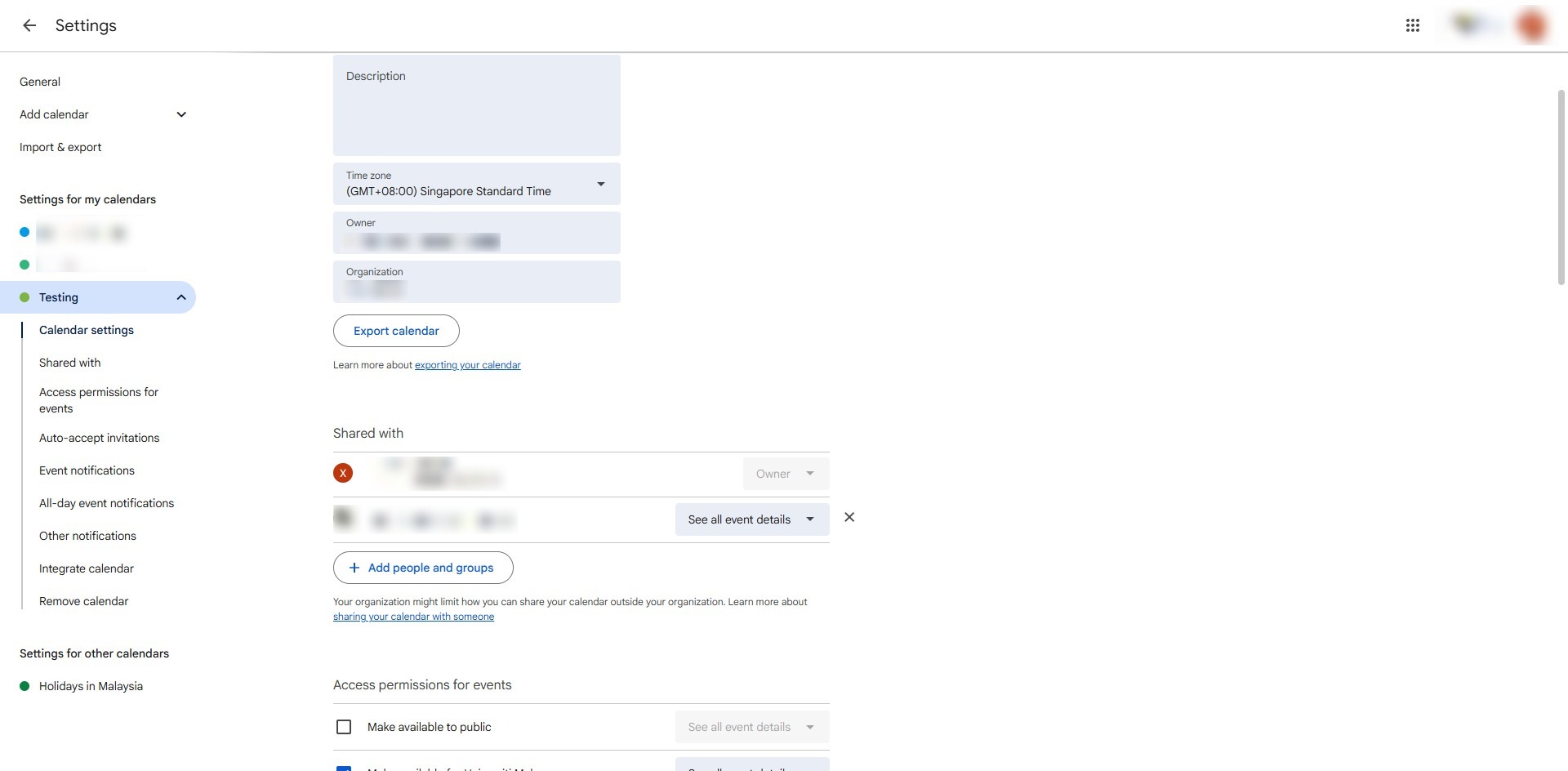Expand the Add calendar section

click(x=181, y=114)
